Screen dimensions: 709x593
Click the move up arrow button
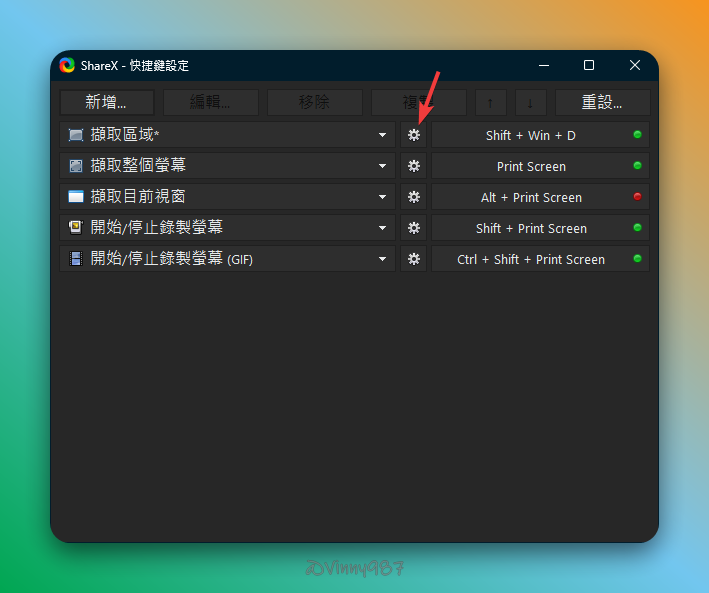tap(490, 103)
